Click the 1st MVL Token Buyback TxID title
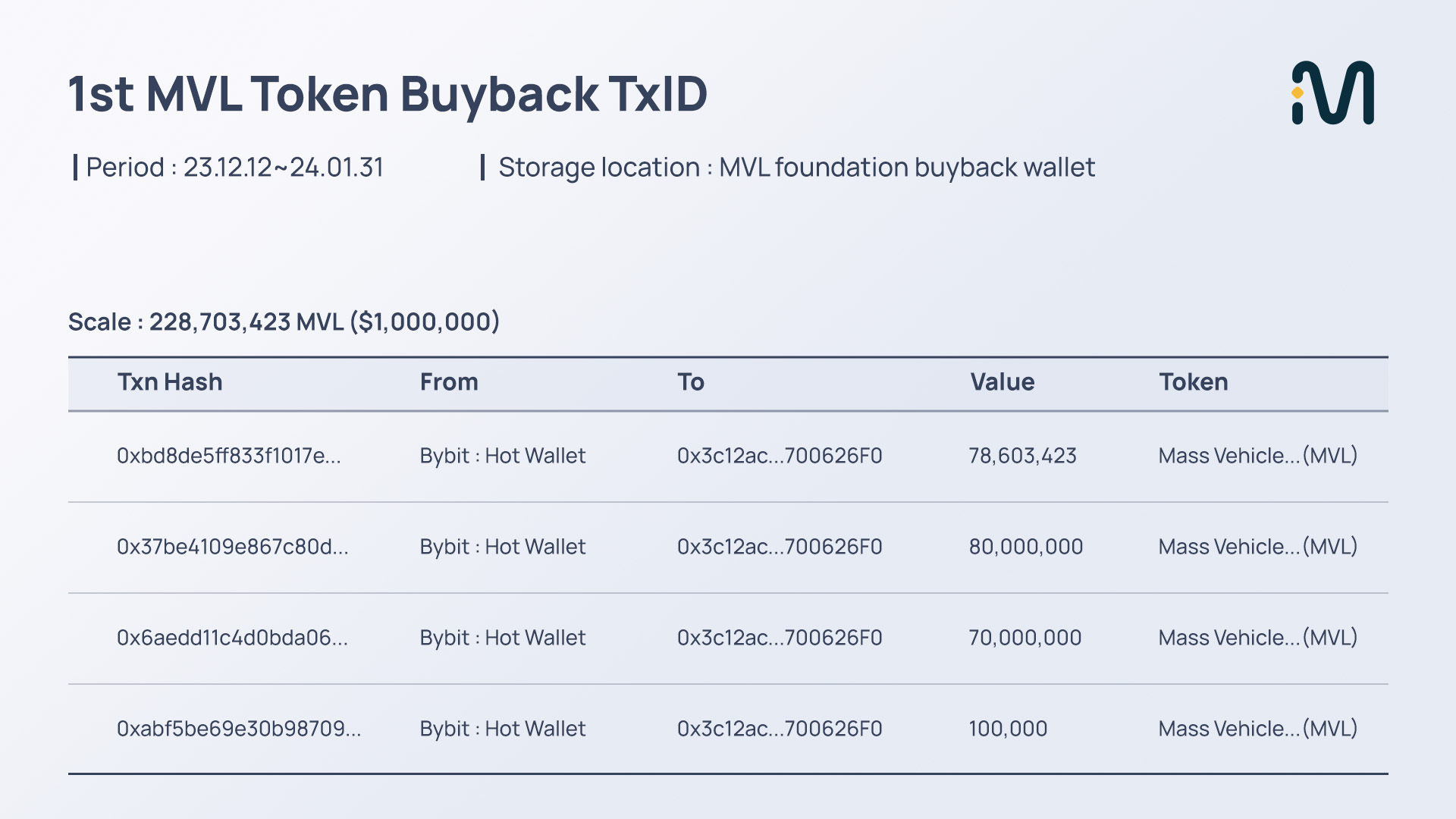1456x819 pixels. [x=388, y=94]
